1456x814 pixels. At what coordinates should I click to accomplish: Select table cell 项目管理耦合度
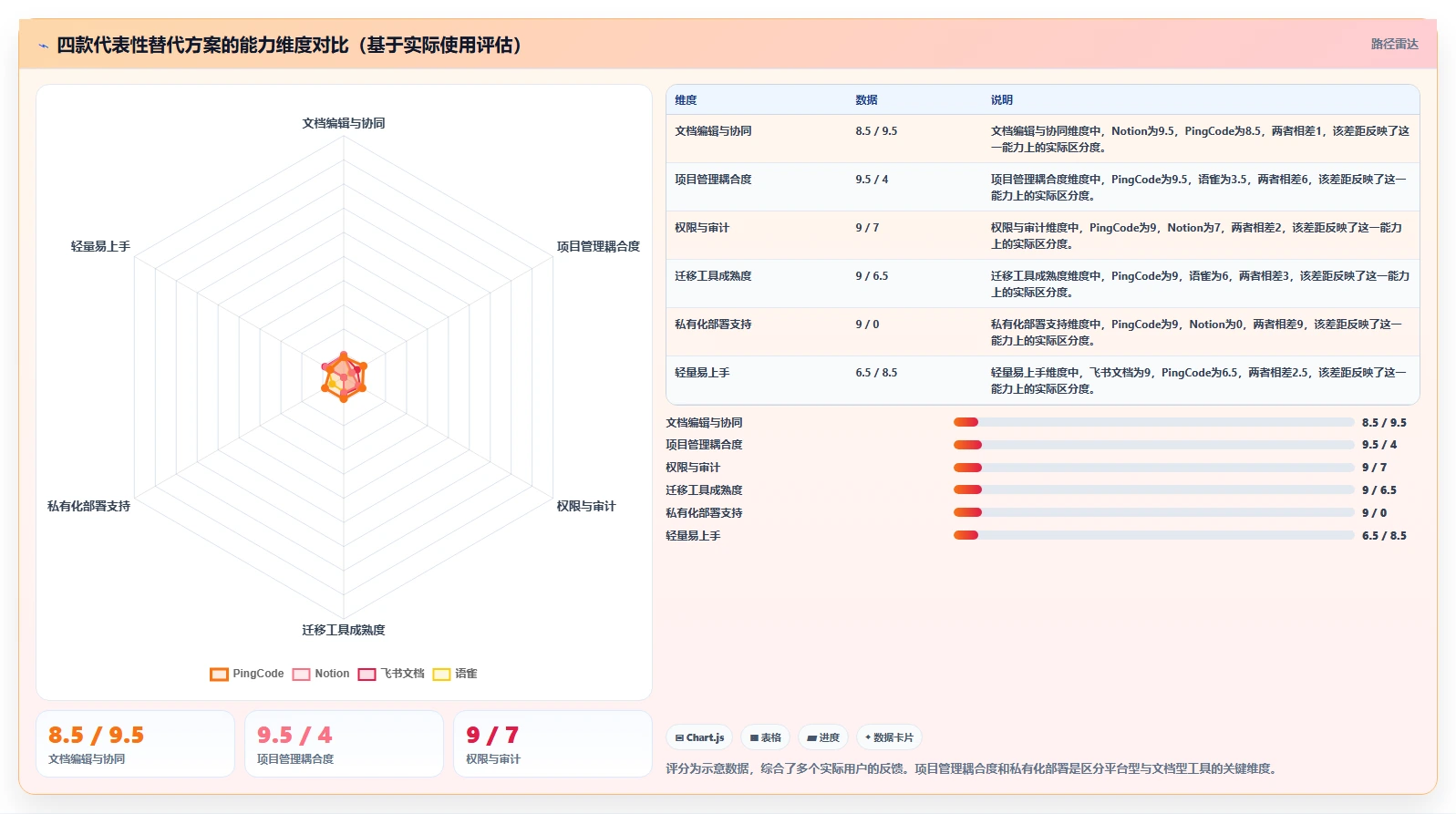point(713,180)
